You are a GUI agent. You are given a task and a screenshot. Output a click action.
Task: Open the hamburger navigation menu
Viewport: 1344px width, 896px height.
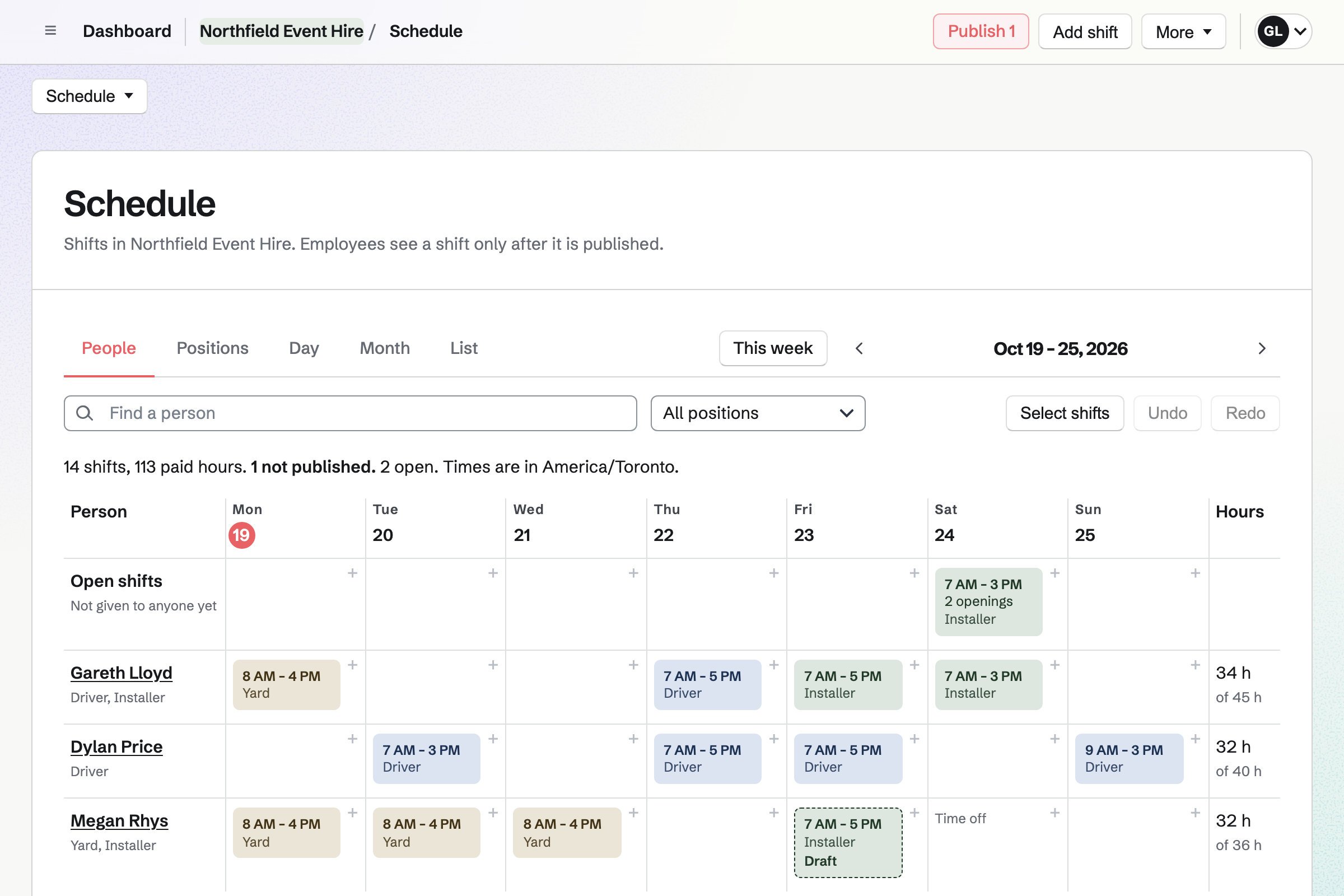click(50, 31)
